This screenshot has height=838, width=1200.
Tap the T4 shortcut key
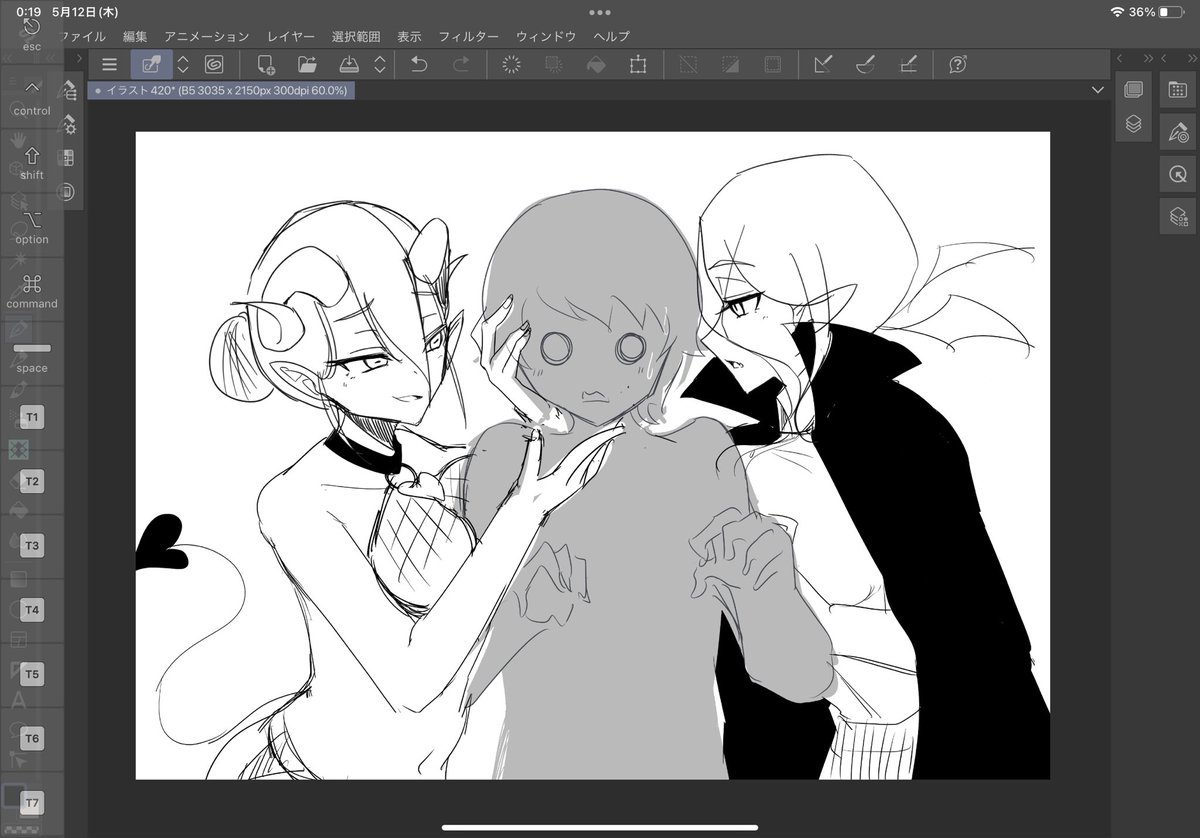[32, 609]
